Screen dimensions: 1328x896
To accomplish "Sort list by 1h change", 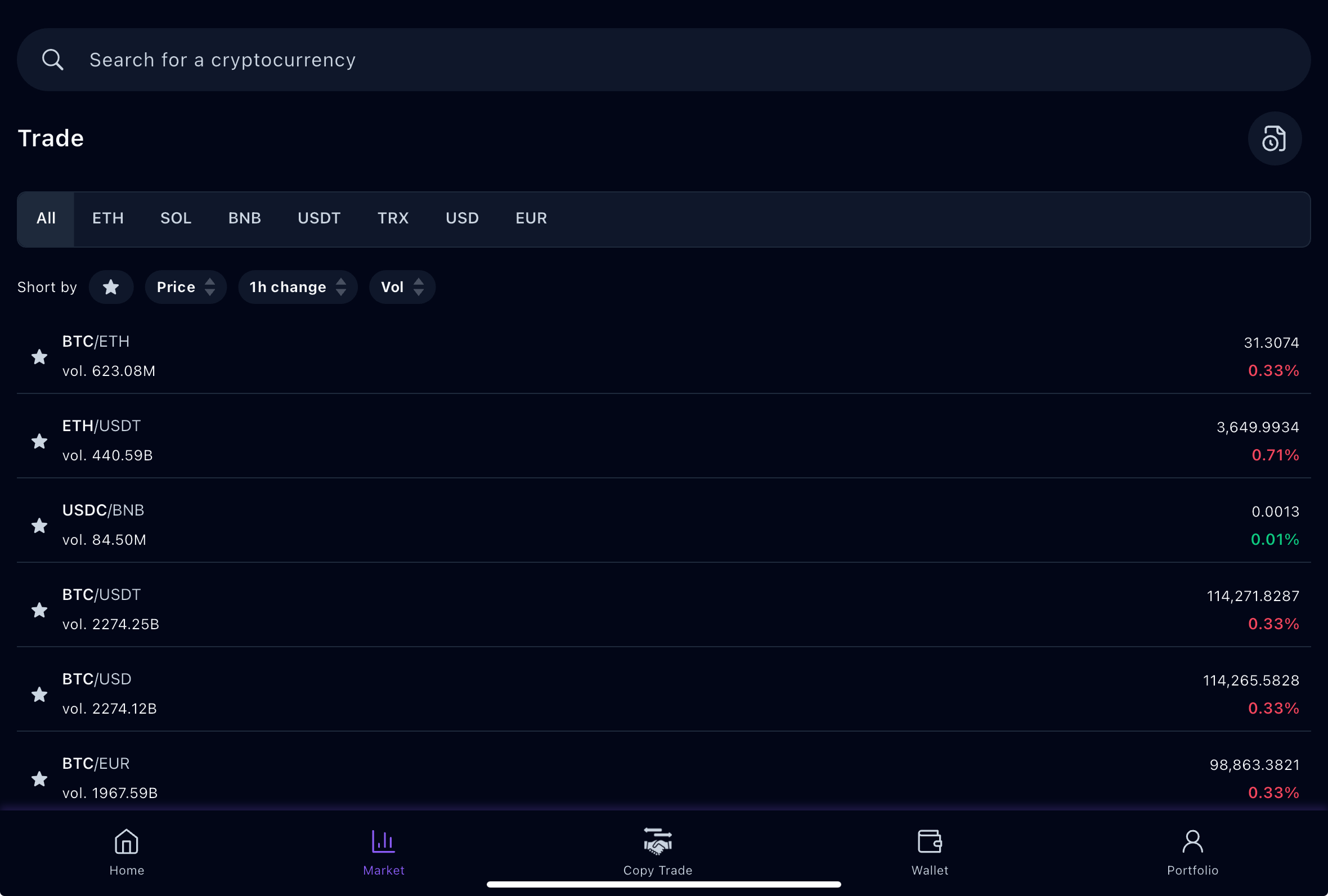I will [297, 287].
